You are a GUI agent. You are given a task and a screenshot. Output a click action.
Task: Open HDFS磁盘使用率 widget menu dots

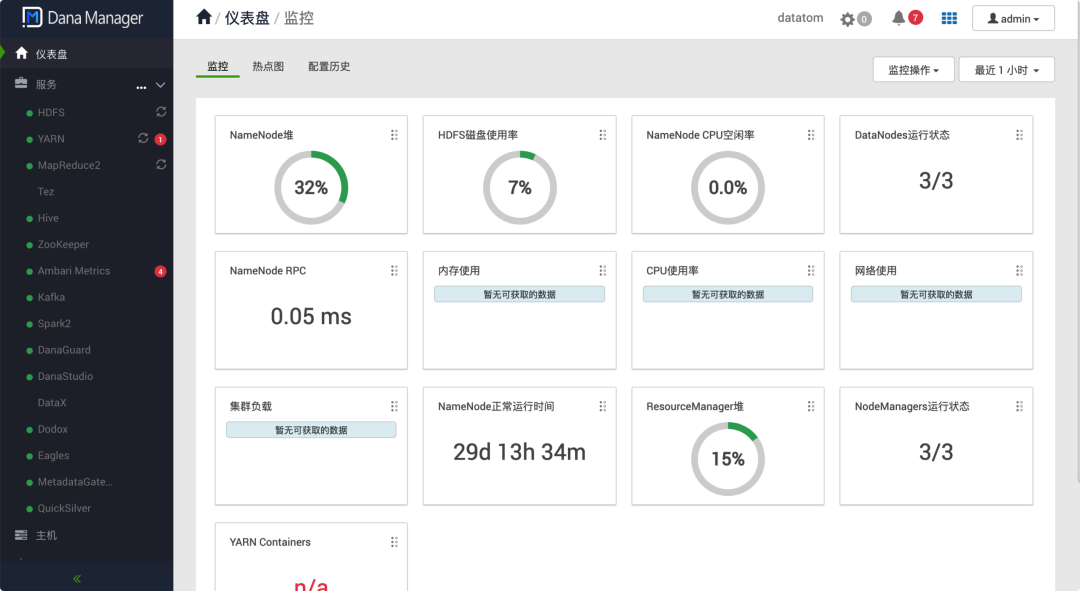[603, 135]
